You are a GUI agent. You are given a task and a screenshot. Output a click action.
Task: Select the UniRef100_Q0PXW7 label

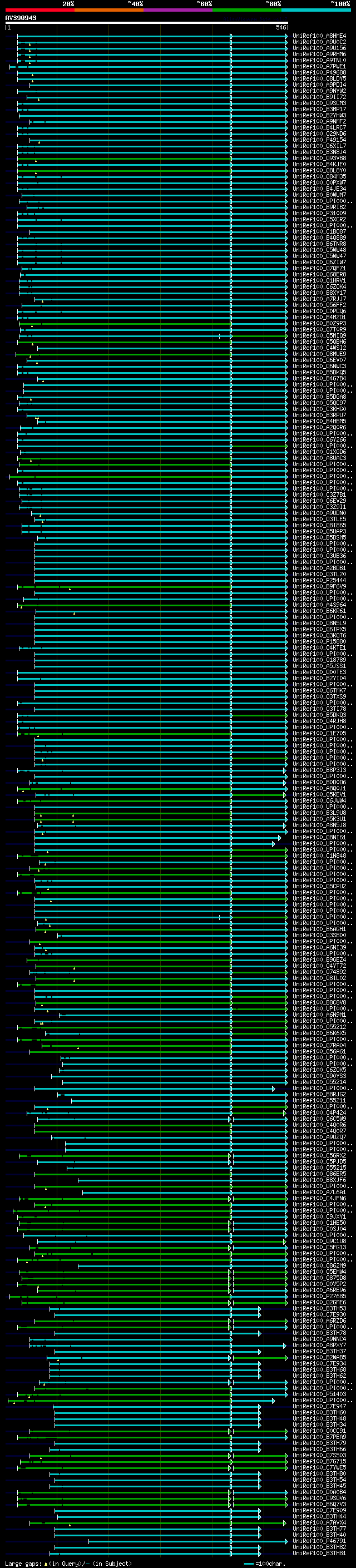coord(319,182)
